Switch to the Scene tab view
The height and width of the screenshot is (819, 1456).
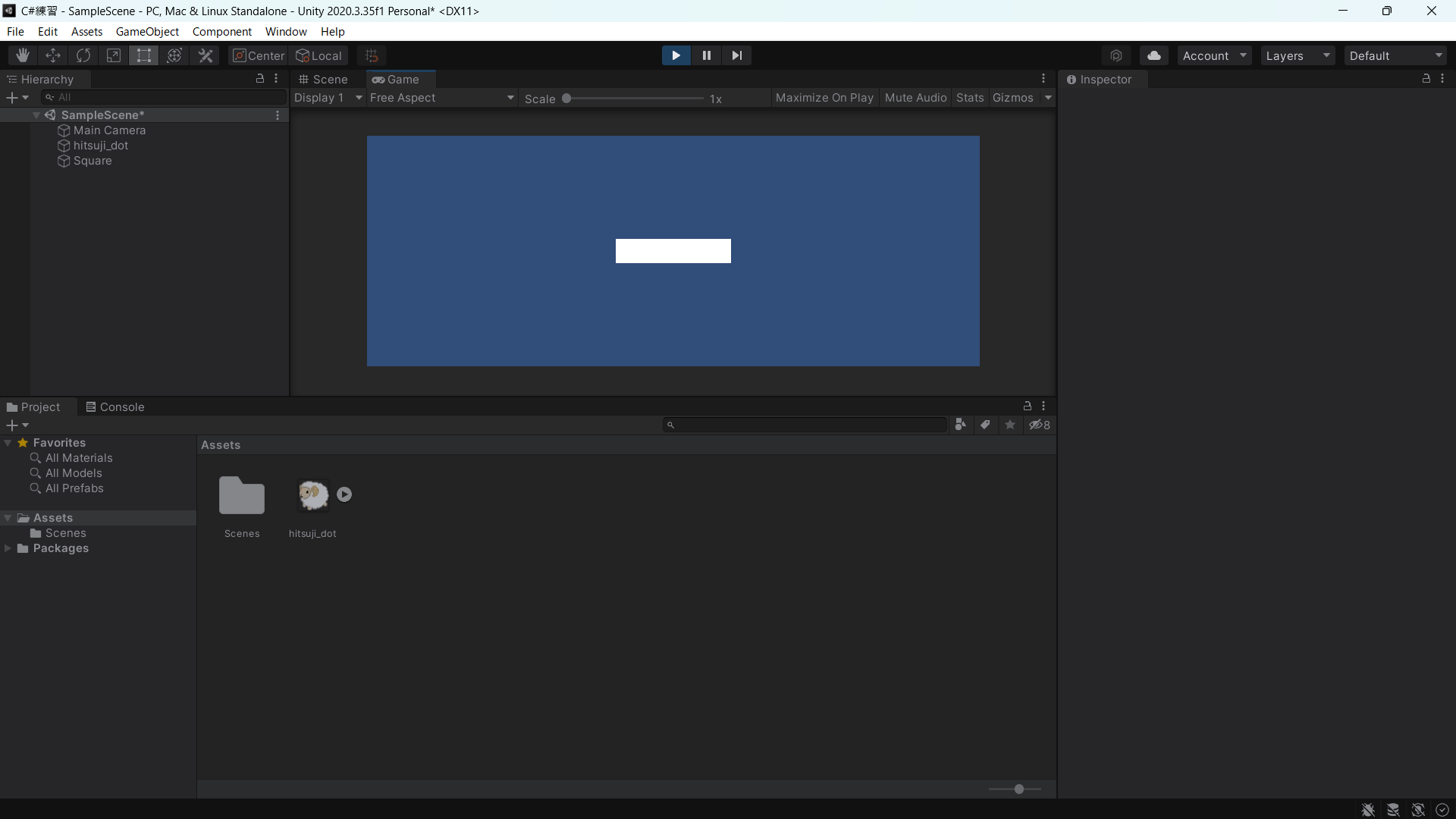[330, 79]
